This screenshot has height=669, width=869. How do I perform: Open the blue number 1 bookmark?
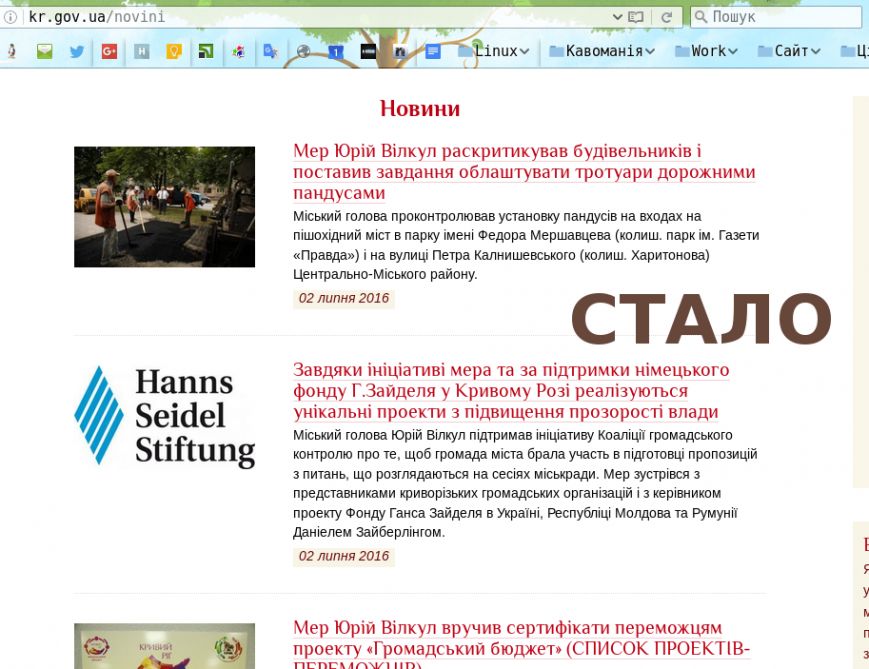click(336, 52)
